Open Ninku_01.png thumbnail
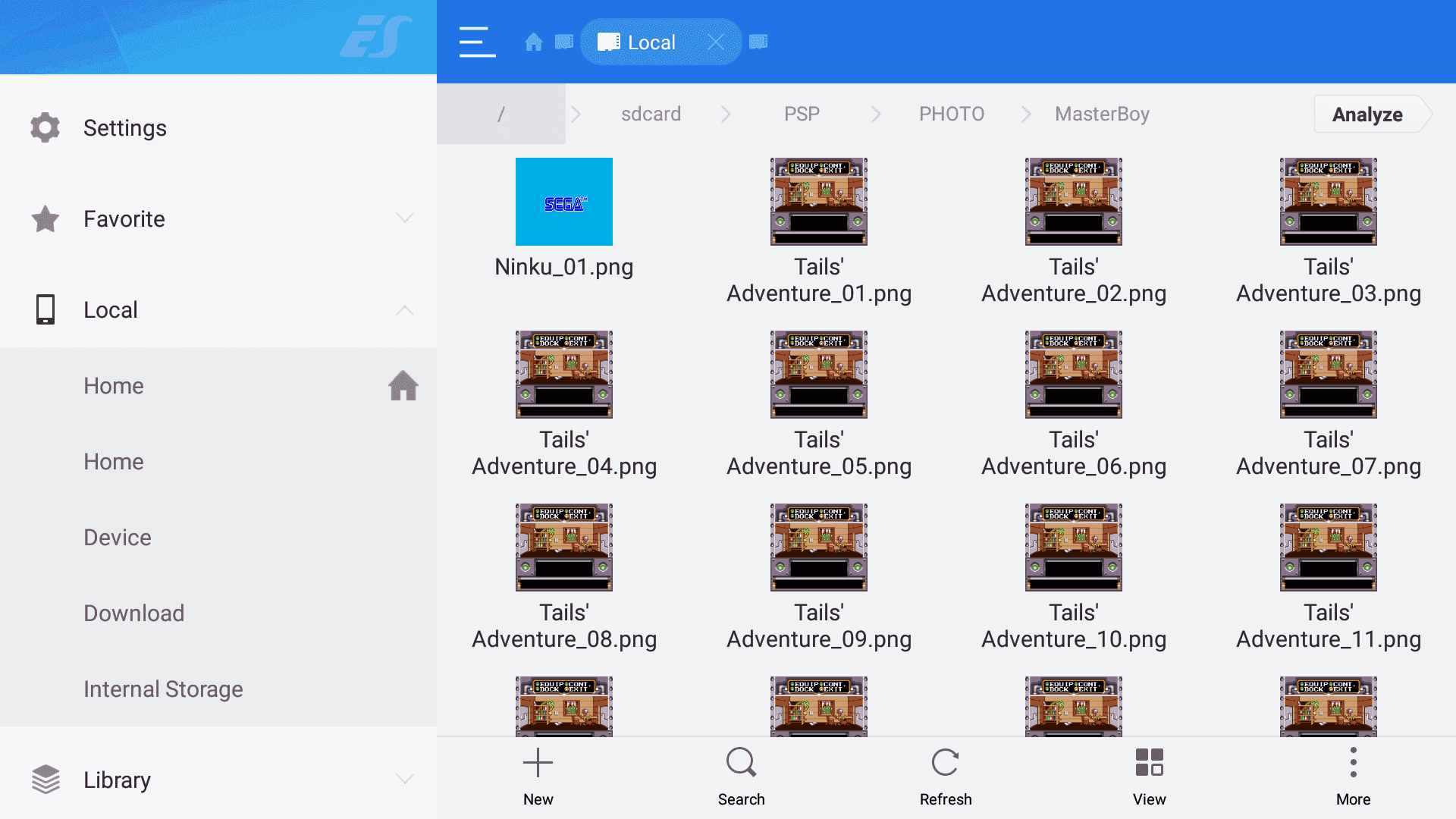 pyautogui.click(x=564, y=202)
